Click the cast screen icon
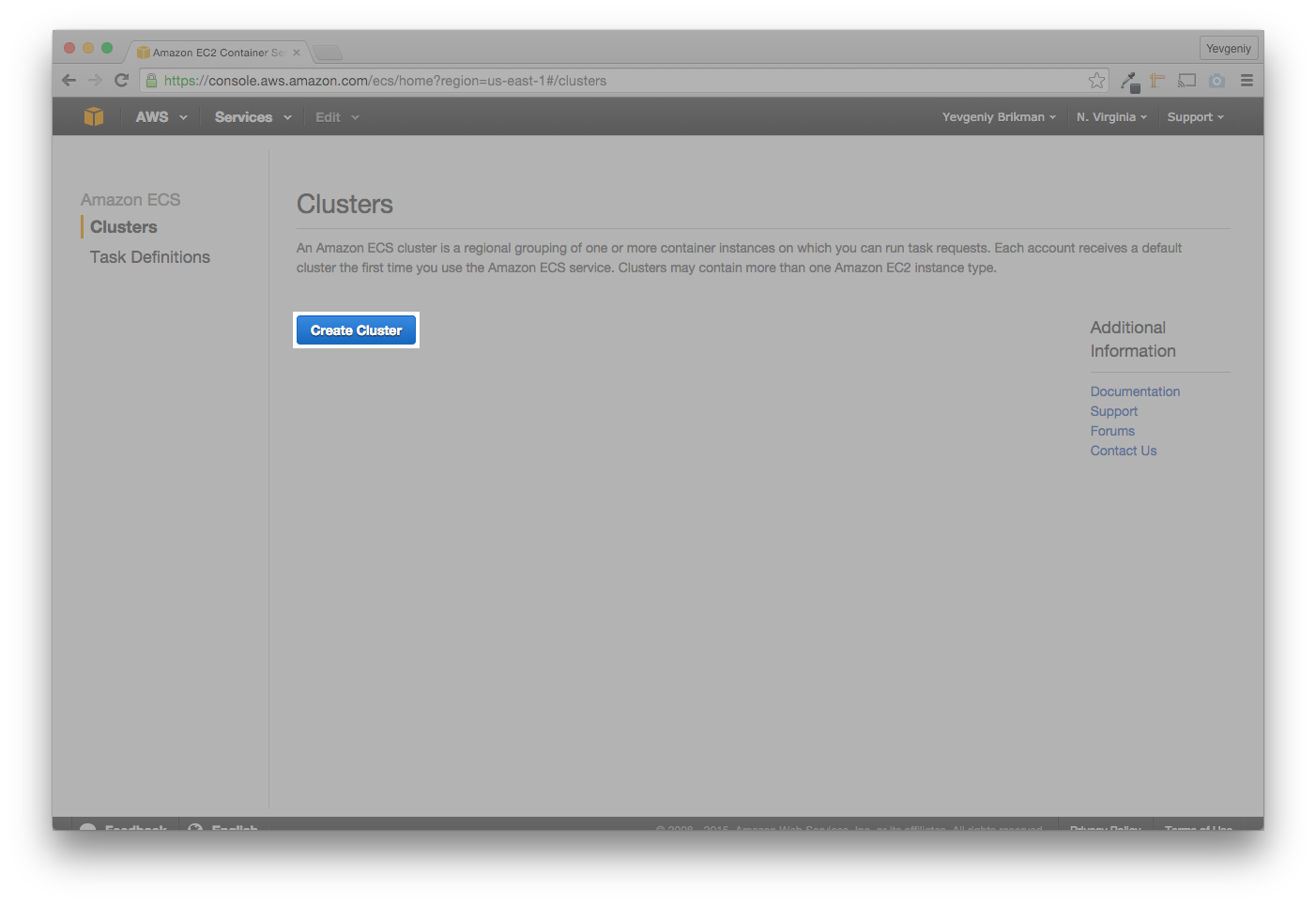Viewport: 1316px width, 905px height. [1187, 81]
